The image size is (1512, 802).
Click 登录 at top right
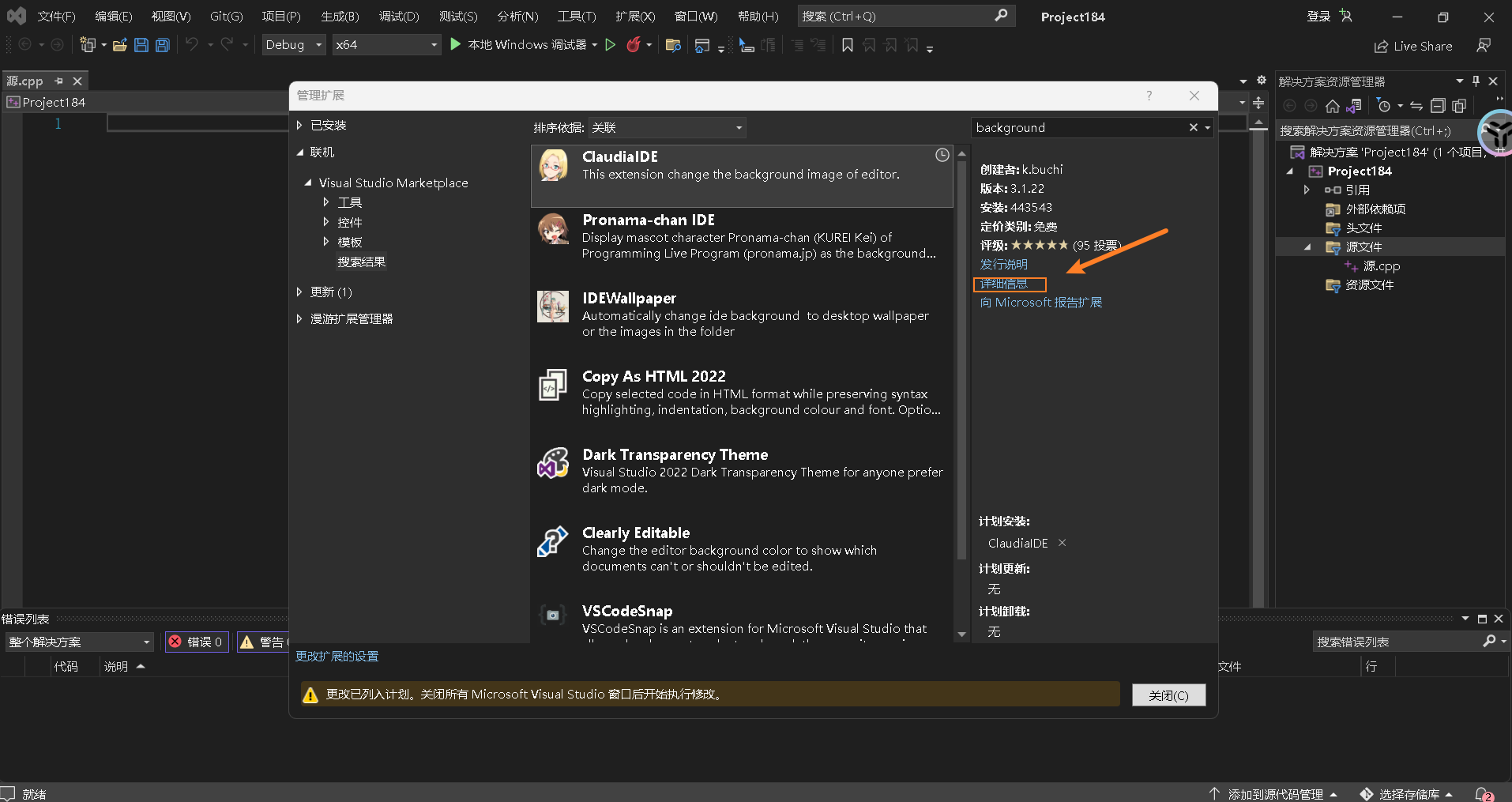[x=1318, y=17]
